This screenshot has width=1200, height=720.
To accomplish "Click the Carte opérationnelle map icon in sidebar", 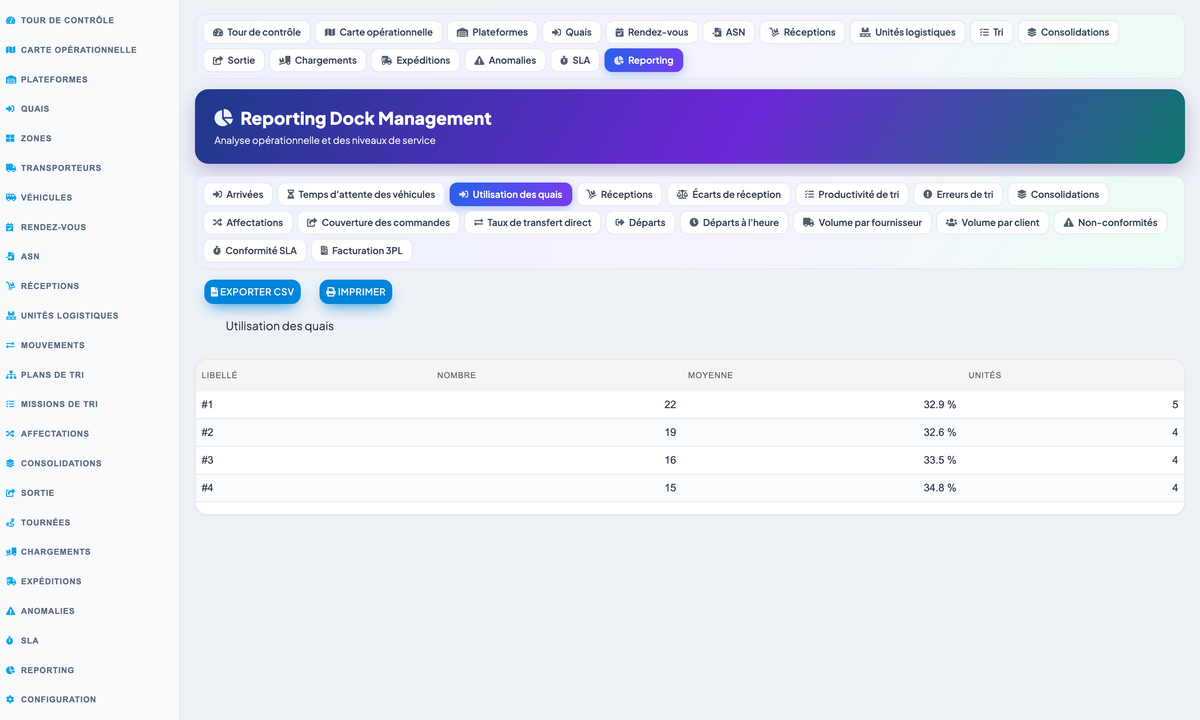I will pos(10,50).
